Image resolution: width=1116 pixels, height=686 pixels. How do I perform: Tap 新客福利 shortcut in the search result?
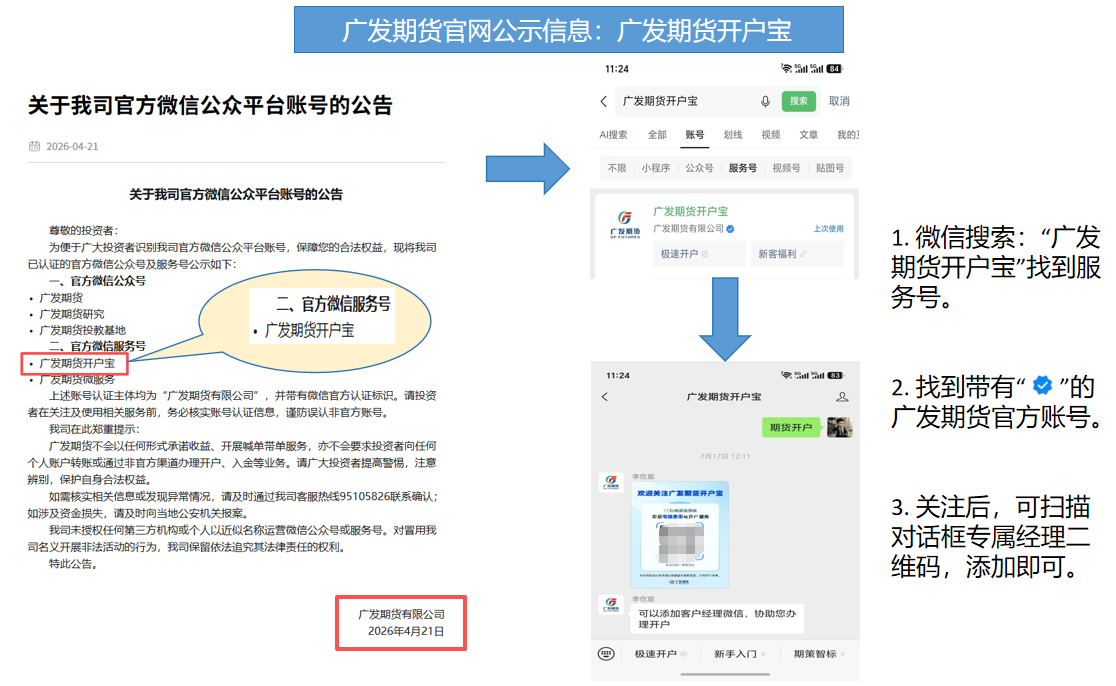tap(797, 253)
